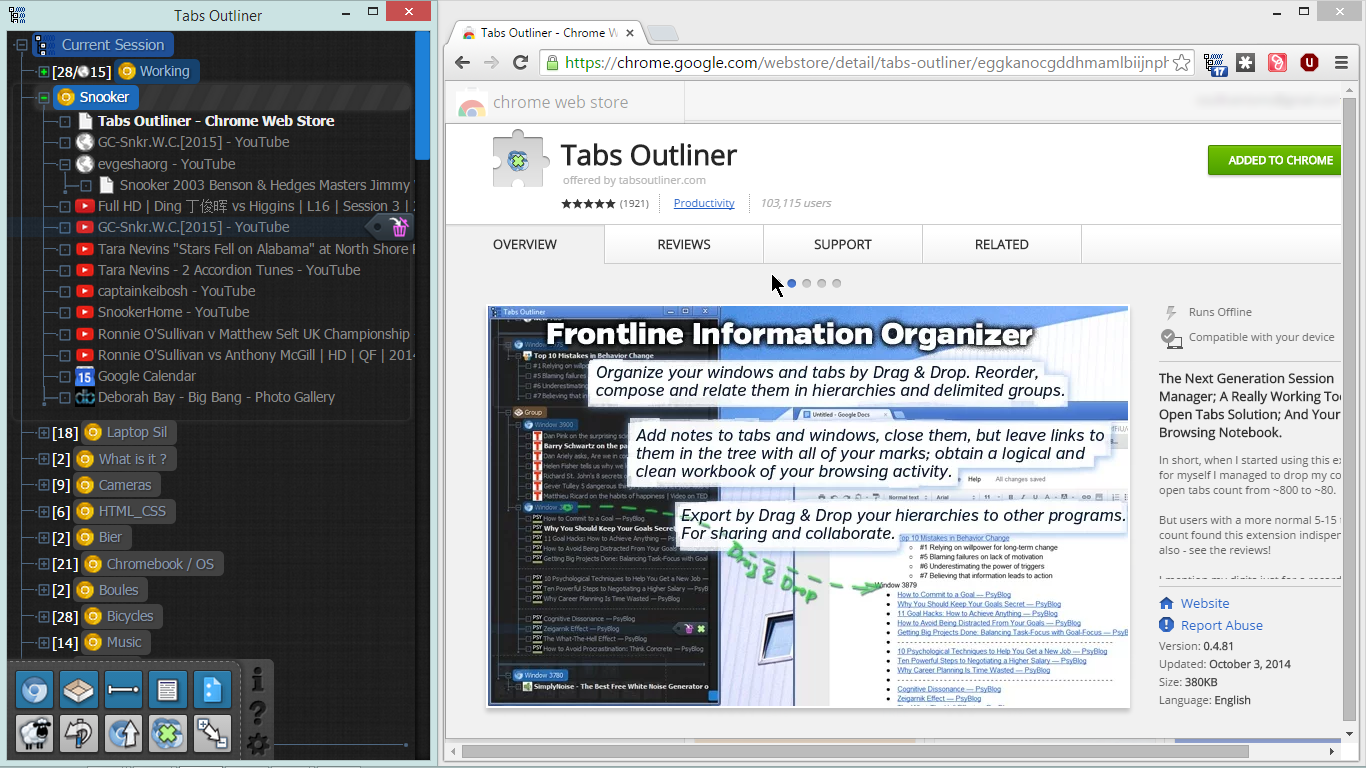Click the Undo Scroll curved arrow icon
The height and width of the screenshot is (768, 1366).
coord(79,734)
